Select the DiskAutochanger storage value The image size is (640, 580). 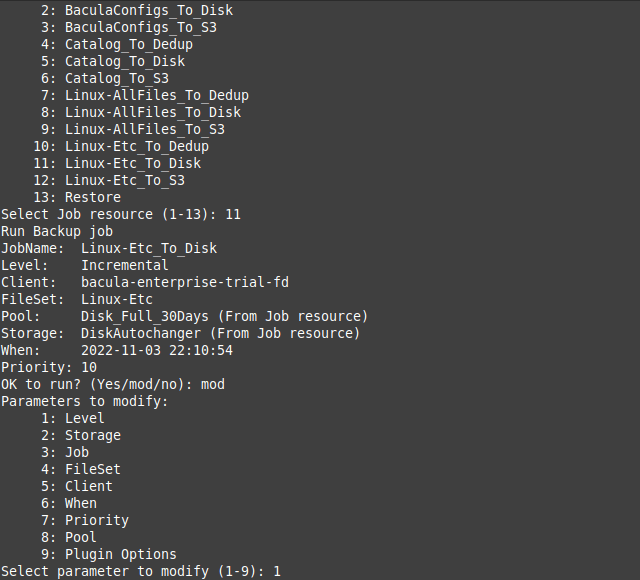pyautogui.click(x=141, y=333)
